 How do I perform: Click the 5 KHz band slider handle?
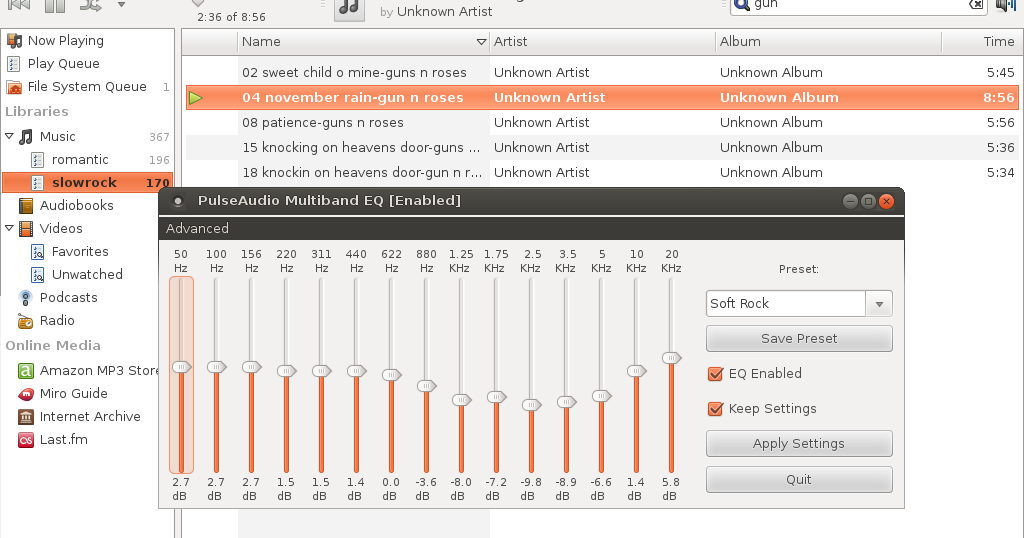(601, 396)
